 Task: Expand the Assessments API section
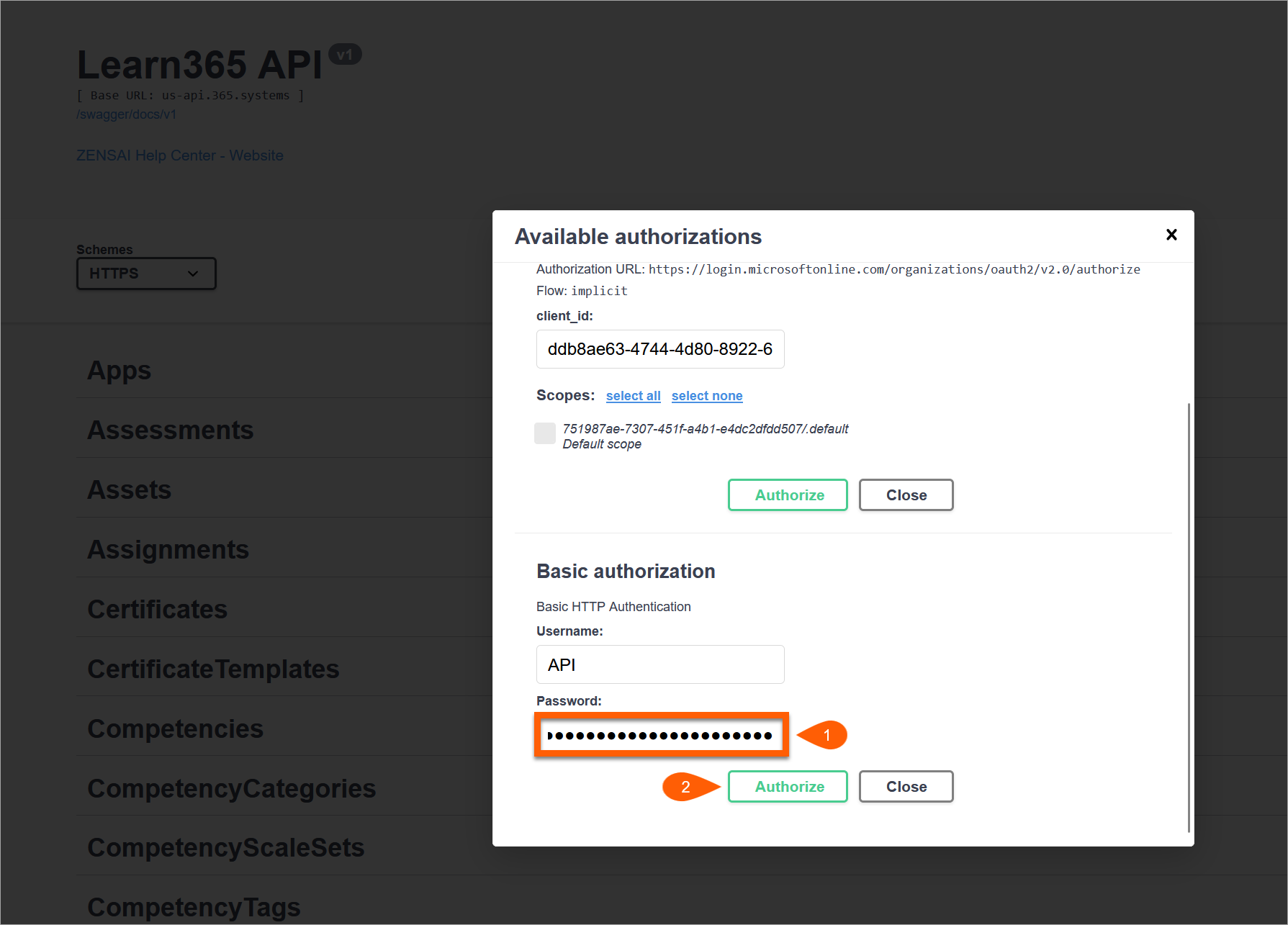[170, 430]
